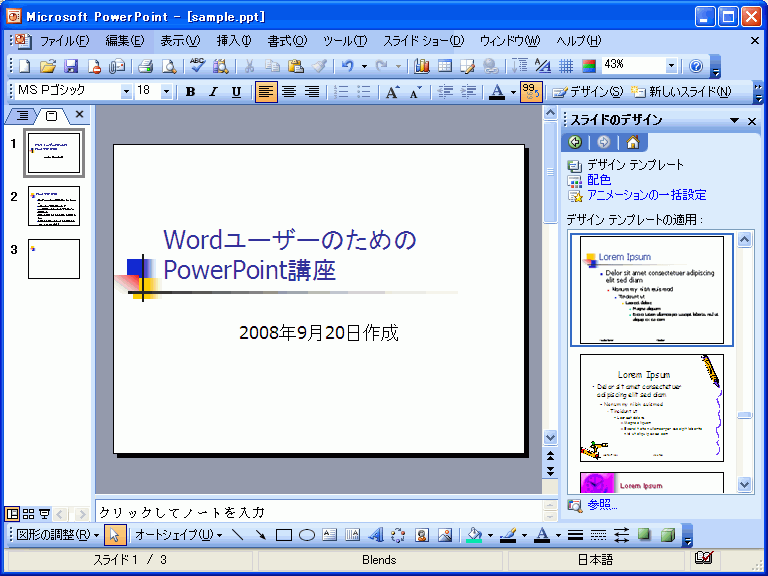
Task: Toggle Bold formatting
Action: coord(190,92)
